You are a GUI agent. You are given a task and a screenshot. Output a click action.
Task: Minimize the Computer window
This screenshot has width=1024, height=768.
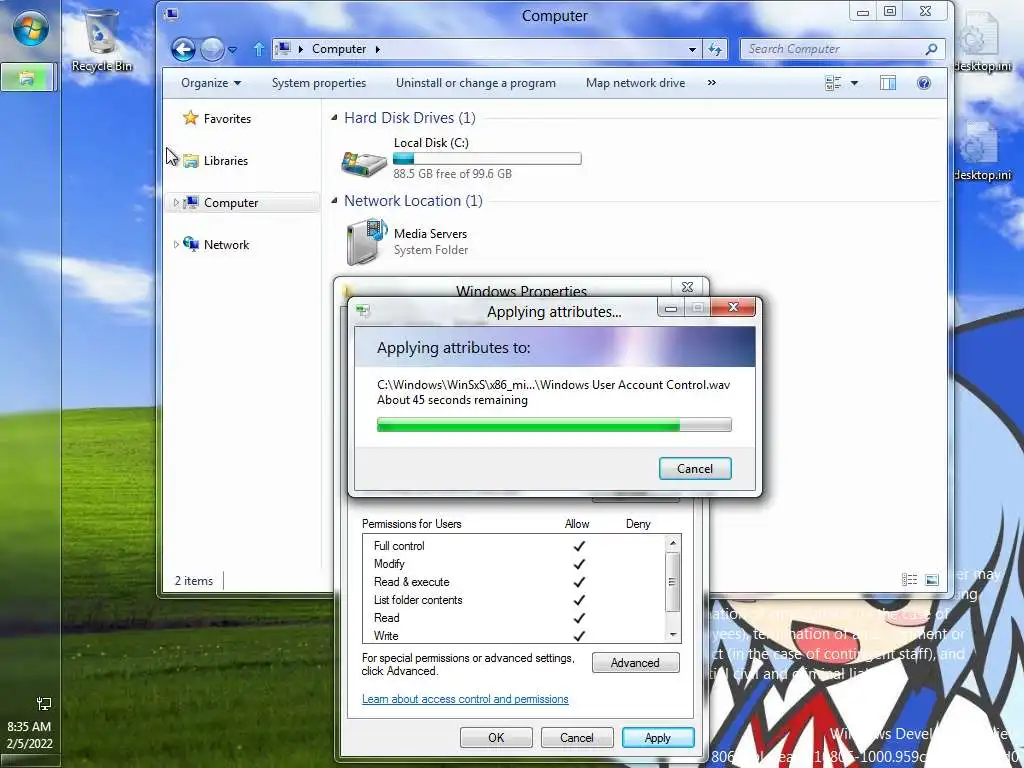(863, 12)
